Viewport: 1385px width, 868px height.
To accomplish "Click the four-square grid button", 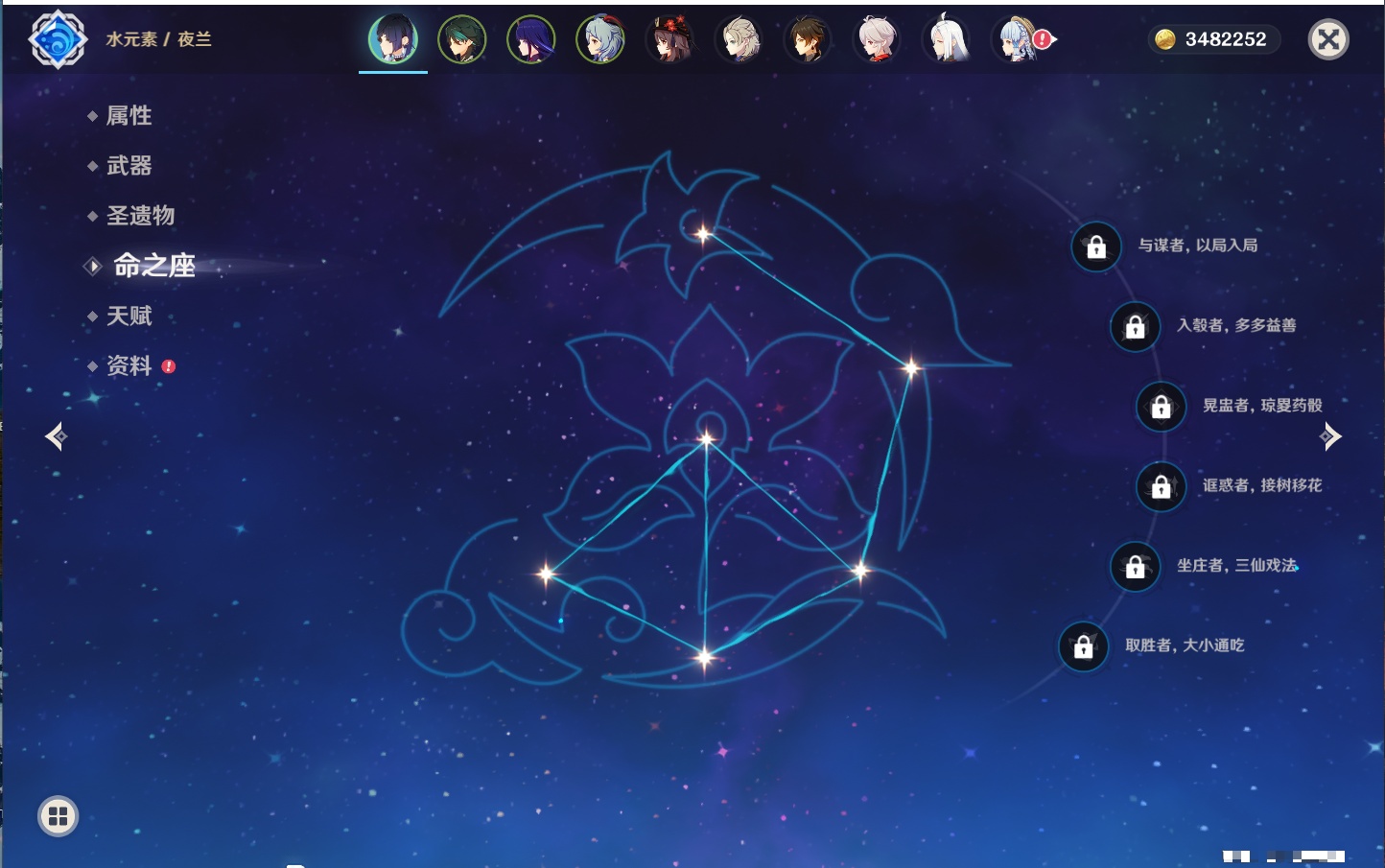I will click(x=58, y=816).
